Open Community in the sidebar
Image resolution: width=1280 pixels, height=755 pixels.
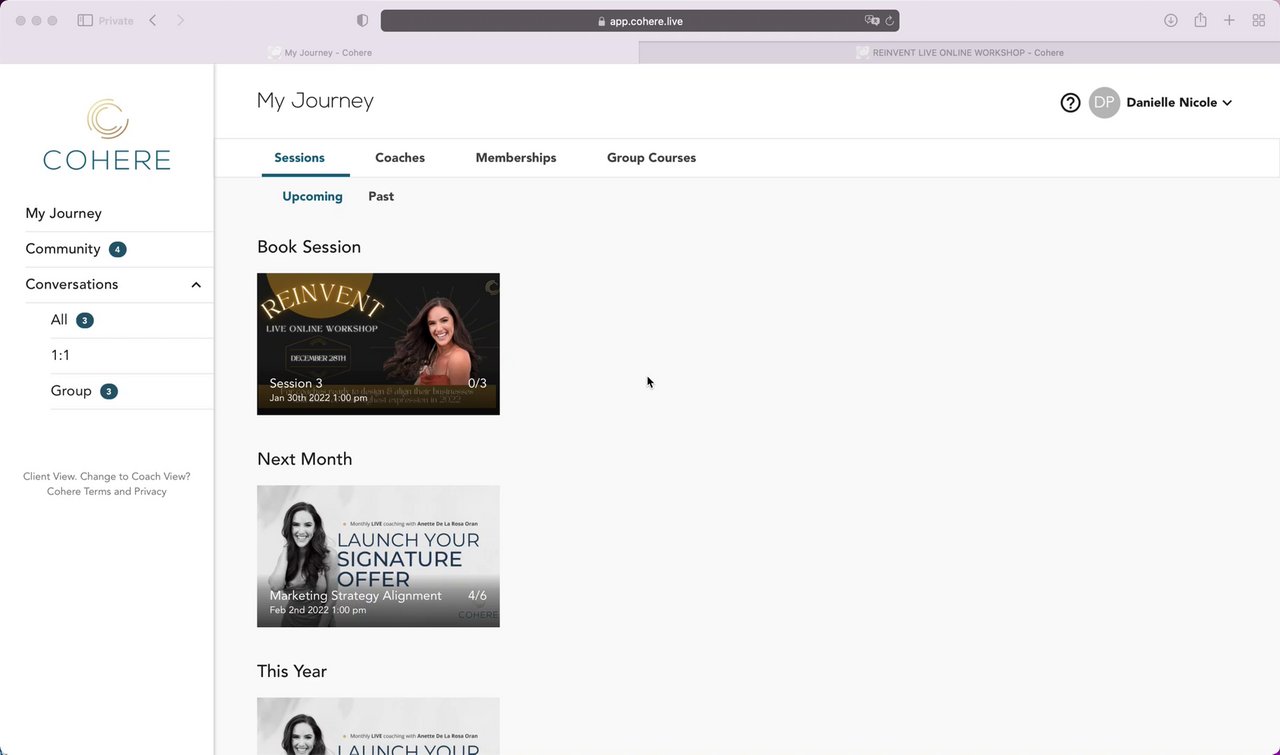[63, 249]
